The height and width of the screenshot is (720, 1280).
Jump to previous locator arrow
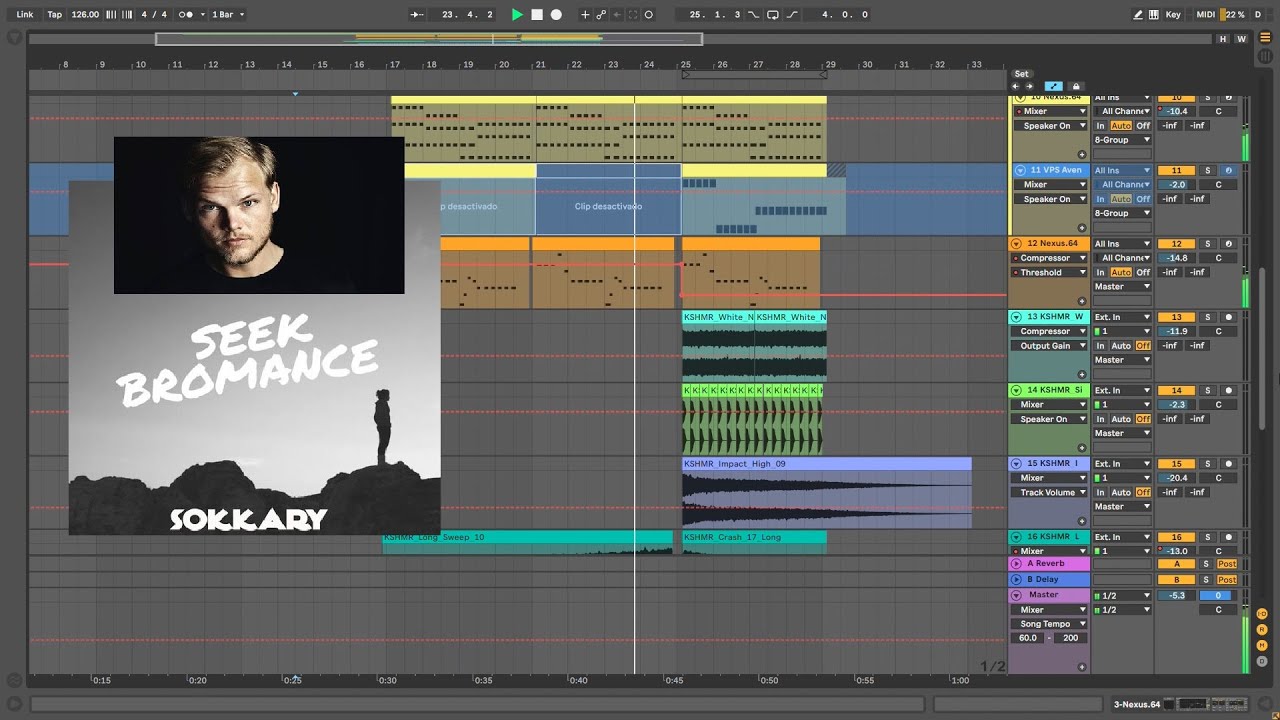click(x=1017, y=86)
